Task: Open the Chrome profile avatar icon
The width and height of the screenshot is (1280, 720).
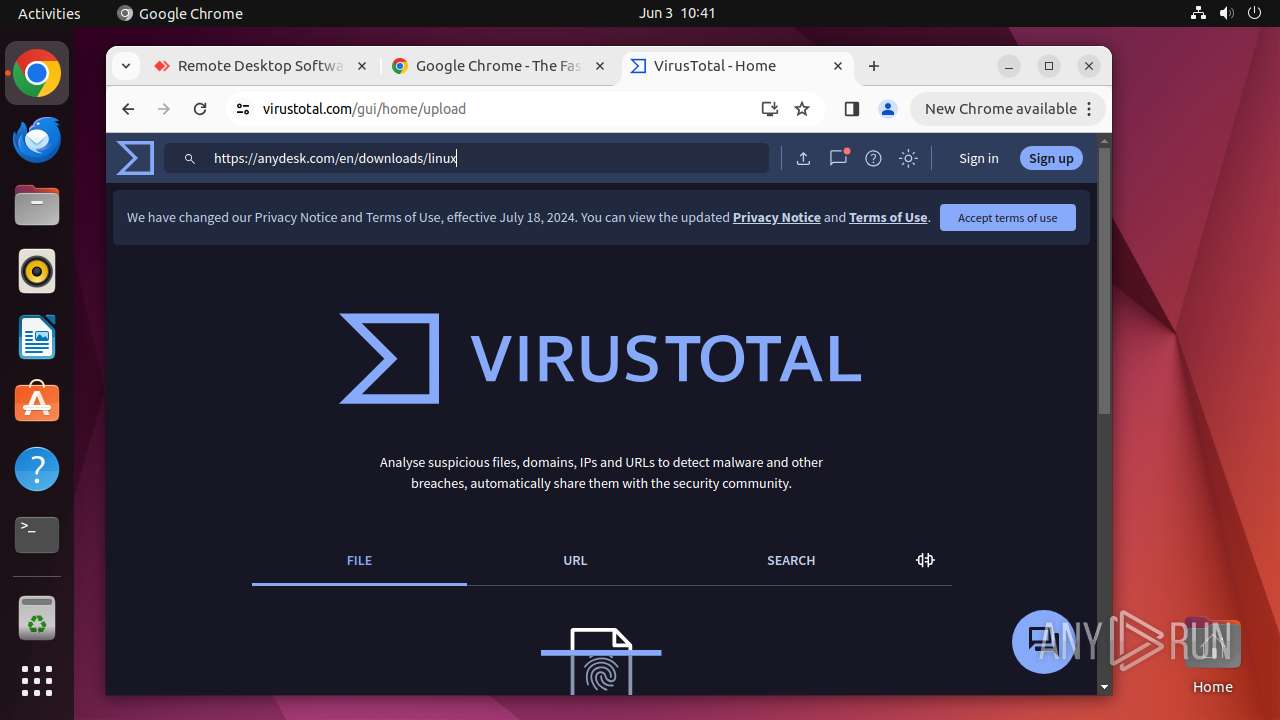Action: [887, 109]
